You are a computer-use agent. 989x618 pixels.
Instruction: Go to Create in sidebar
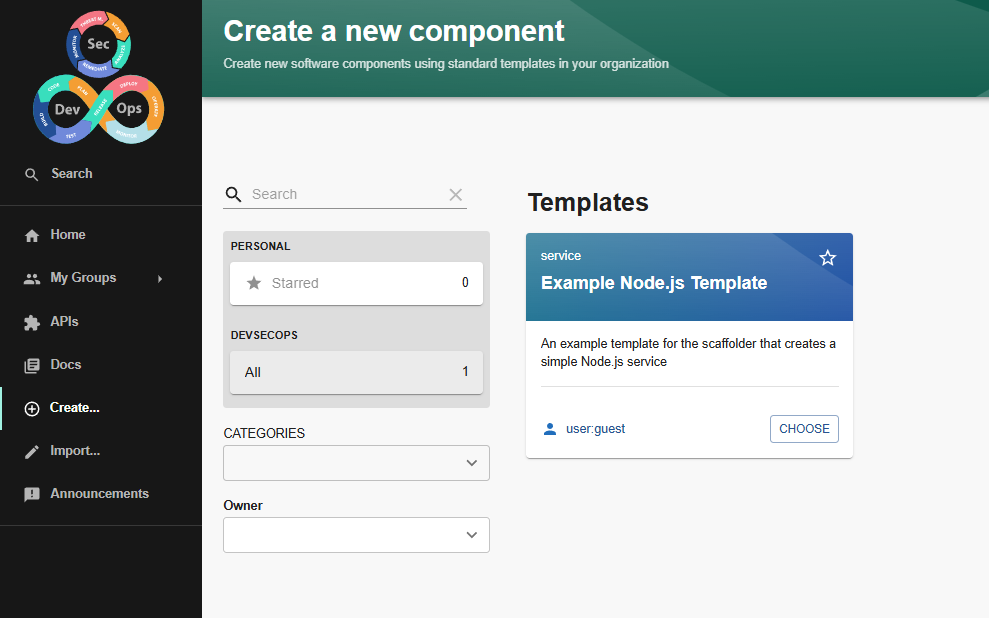pyautogui.click(x=75, y=408)
